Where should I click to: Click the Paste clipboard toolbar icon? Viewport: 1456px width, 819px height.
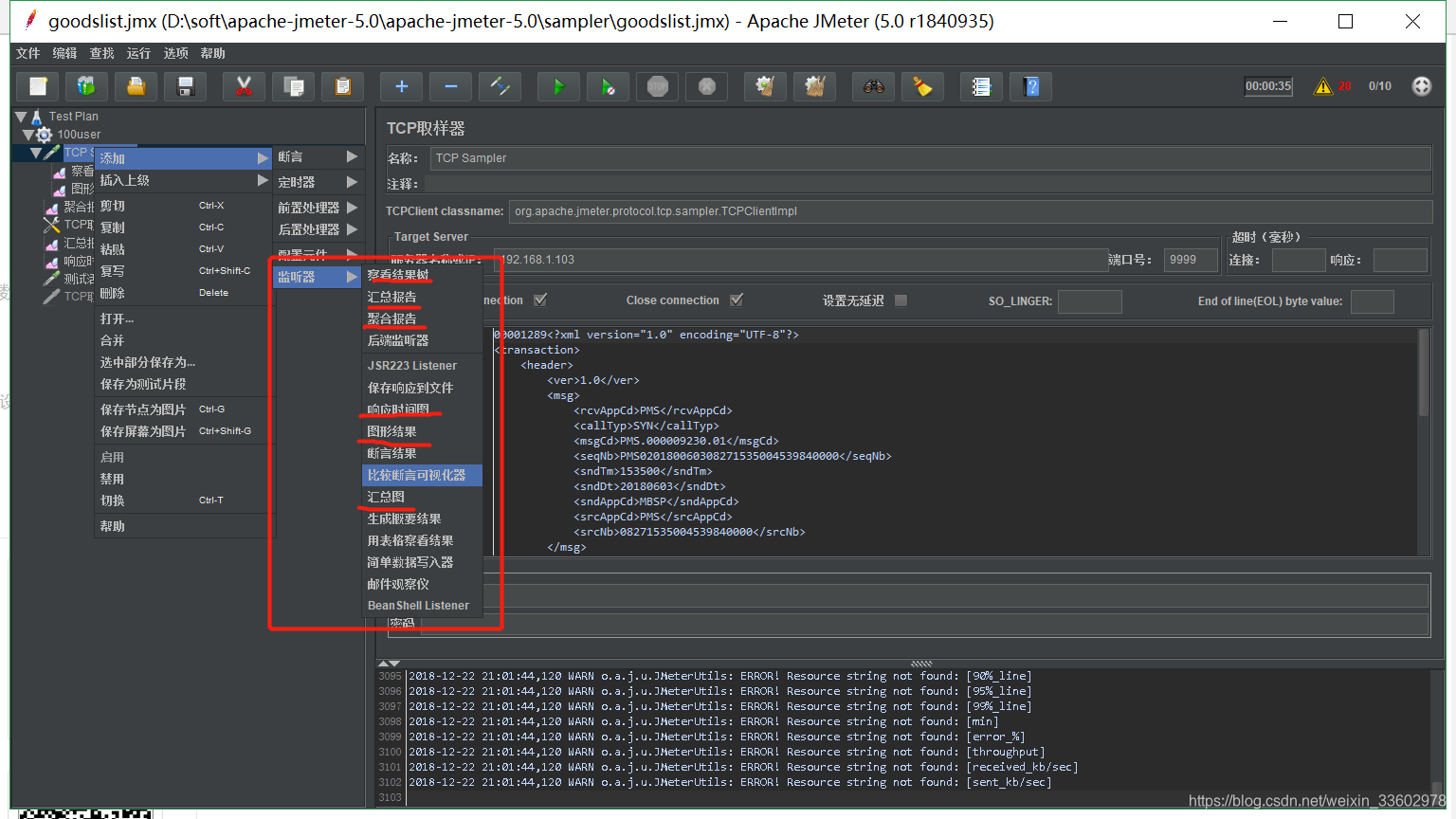tap(342, 86)
